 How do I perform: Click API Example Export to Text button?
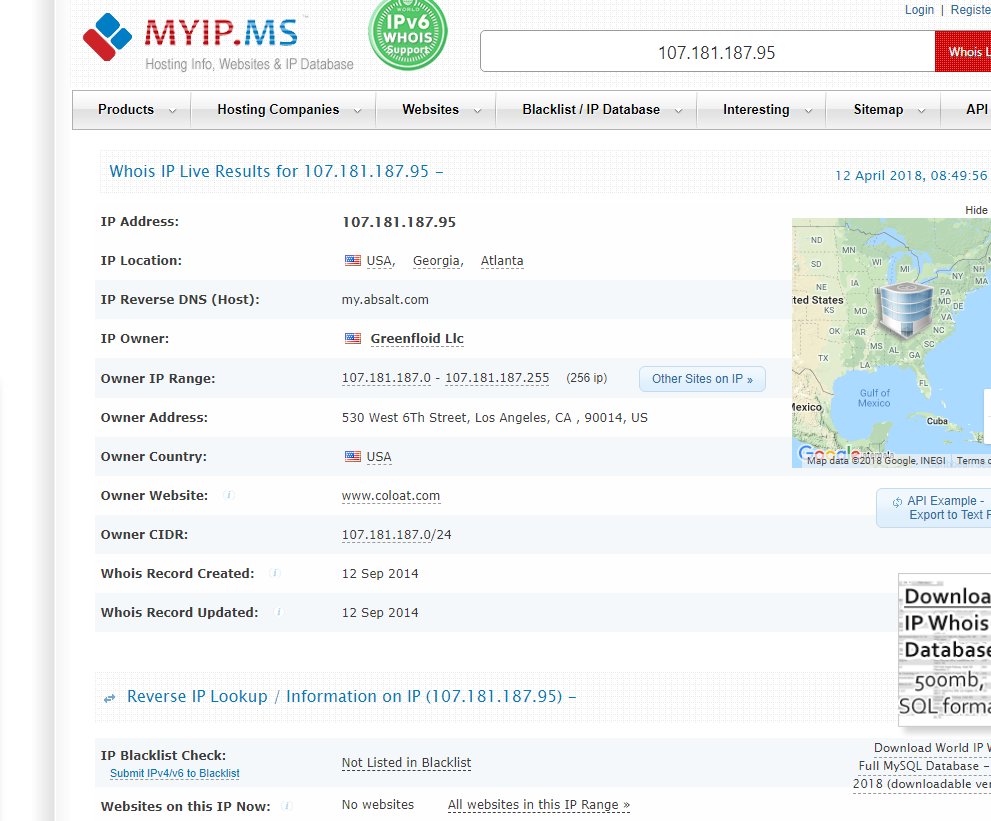point(933,508)
